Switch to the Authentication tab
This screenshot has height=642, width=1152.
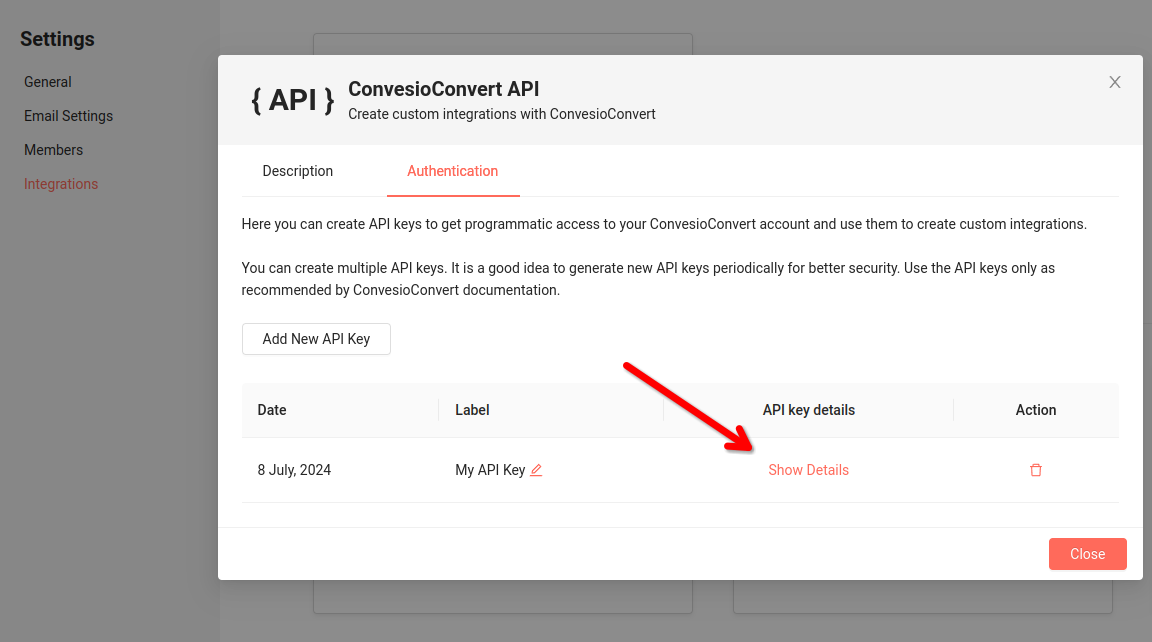tap(453, 171)
